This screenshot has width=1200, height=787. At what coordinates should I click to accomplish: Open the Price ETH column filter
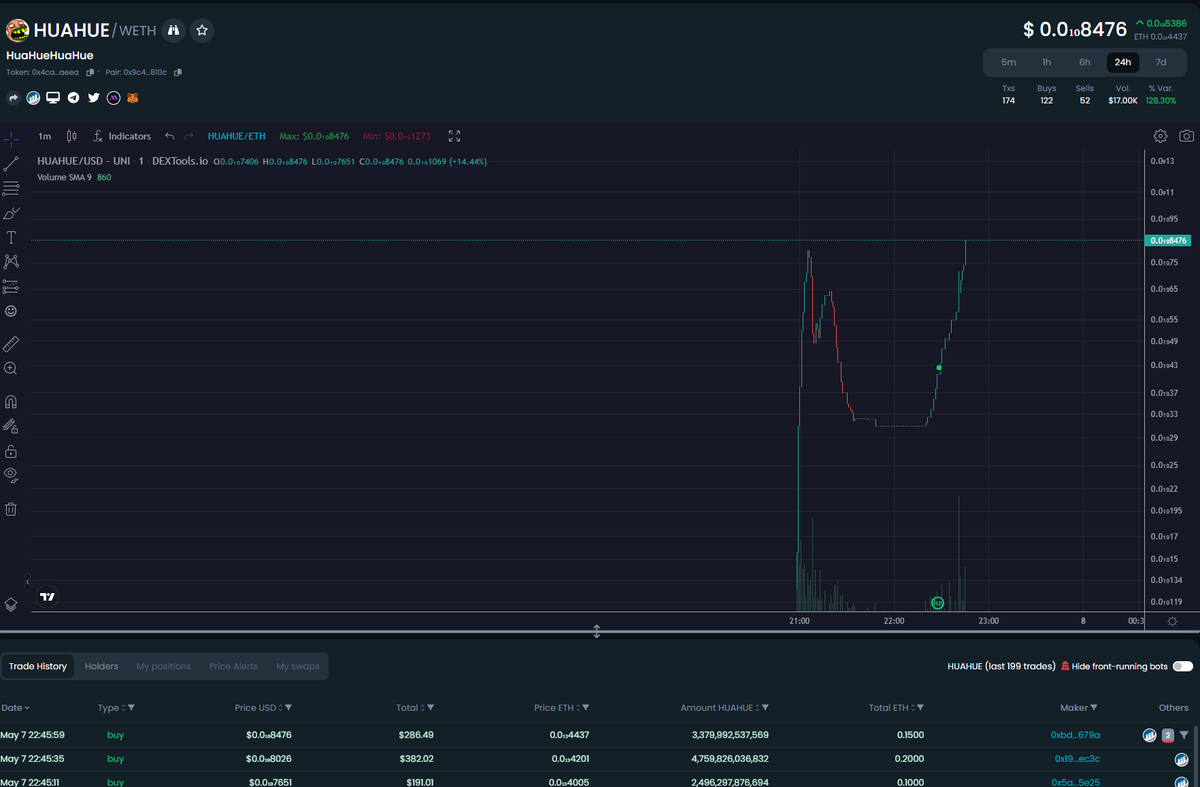tap(585, 707)
